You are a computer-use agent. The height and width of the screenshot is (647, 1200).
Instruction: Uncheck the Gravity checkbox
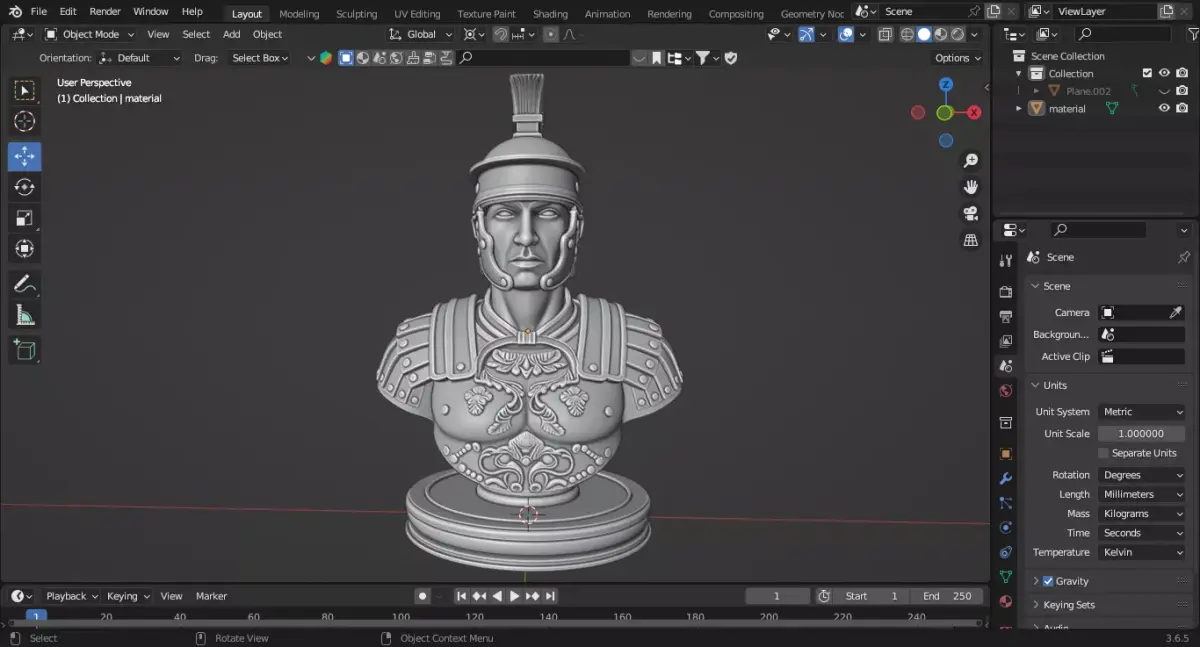click(1048, 581)
